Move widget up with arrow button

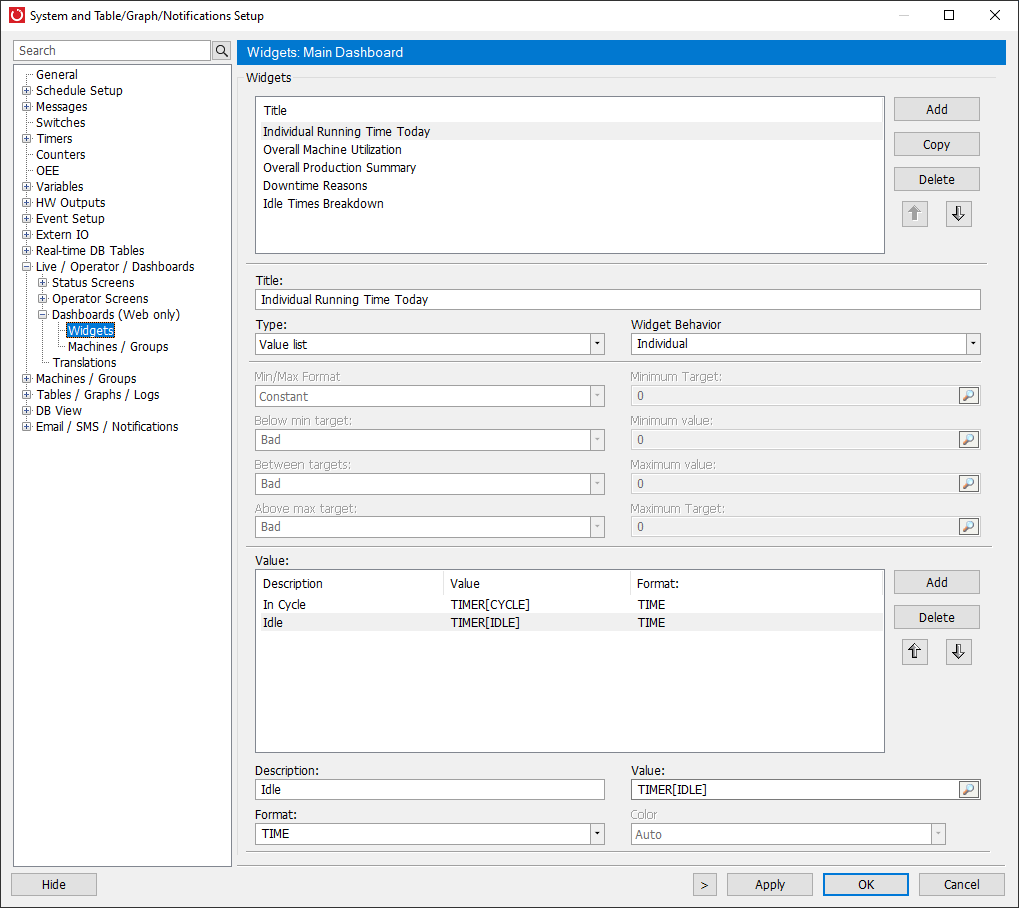pyautogui.click(x=914, y=214)
